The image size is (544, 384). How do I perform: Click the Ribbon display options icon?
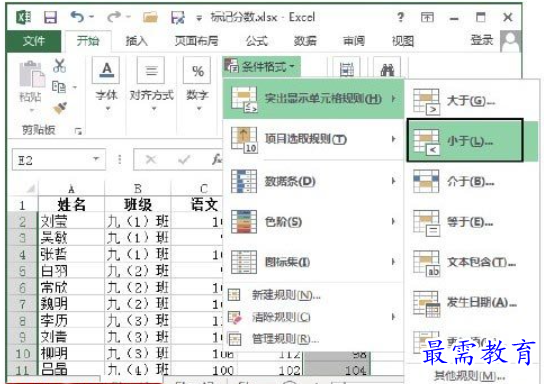(427, 17)
